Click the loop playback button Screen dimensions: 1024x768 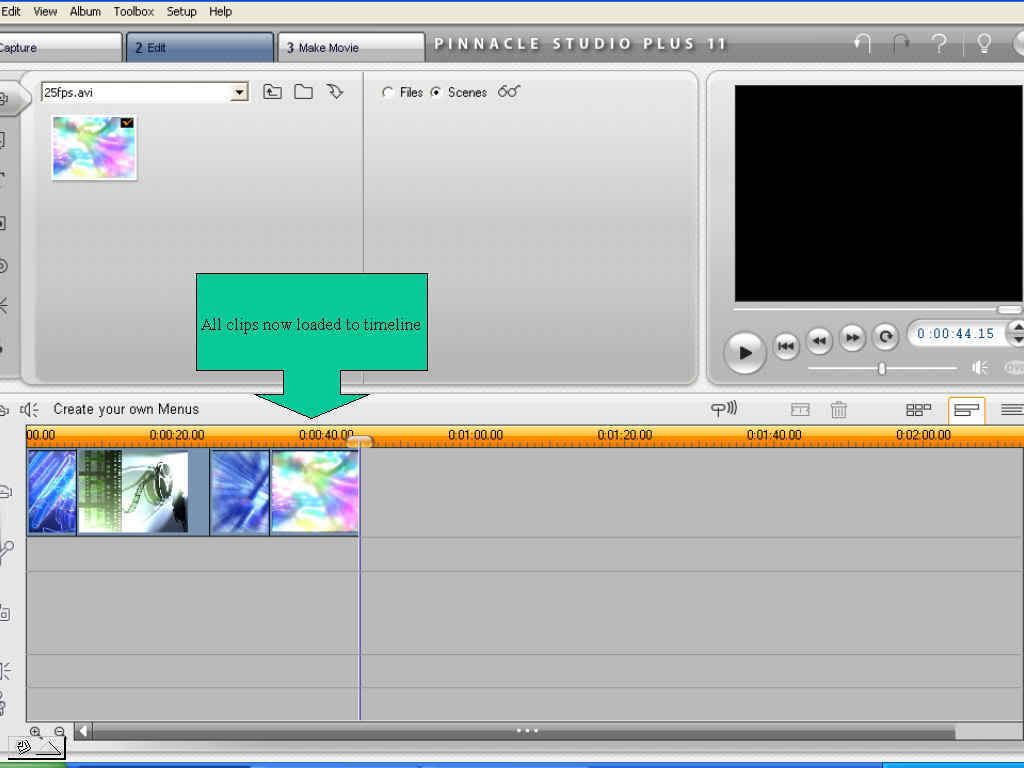[x=886, y=336]
